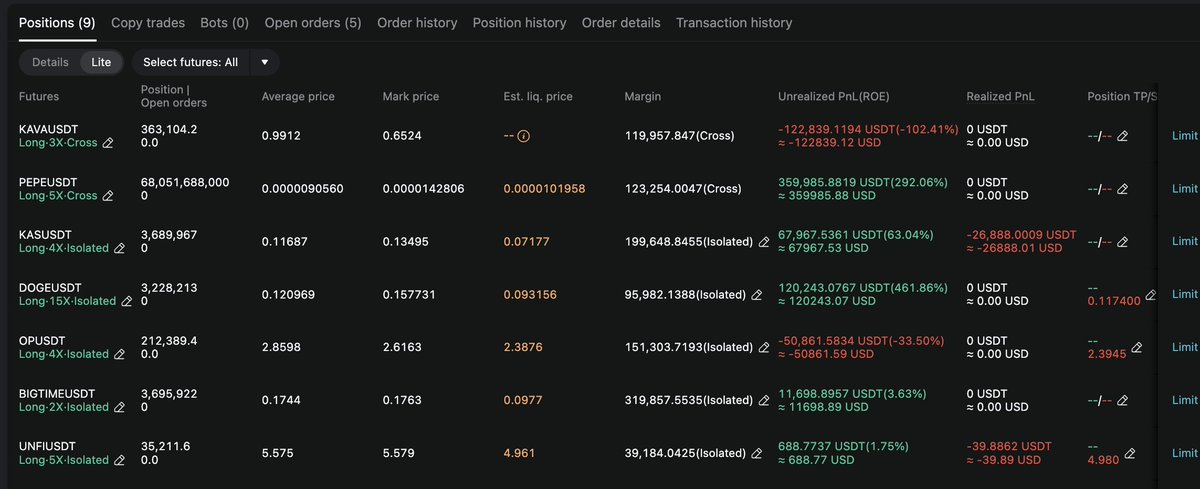Open the Positions (9) tab

(x=57, y=22)
